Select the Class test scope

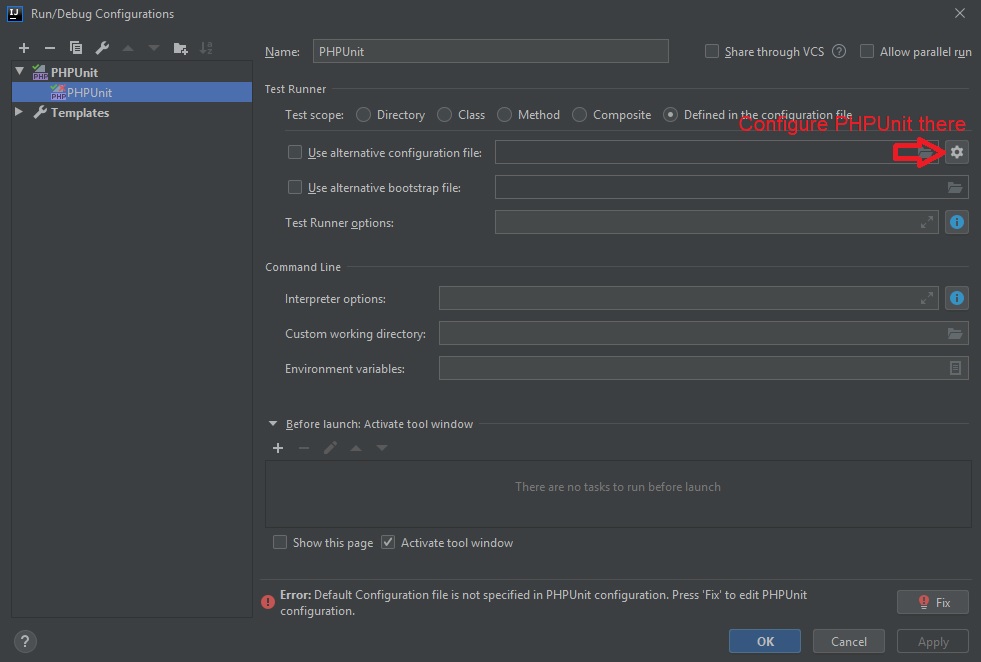click(x=444, y=115)
